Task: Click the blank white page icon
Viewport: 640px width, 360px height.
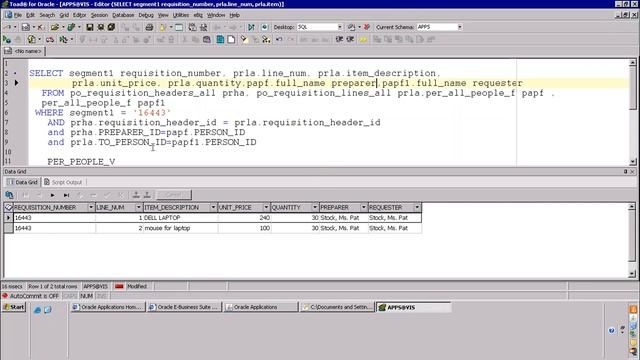Action: click(231, 40)
